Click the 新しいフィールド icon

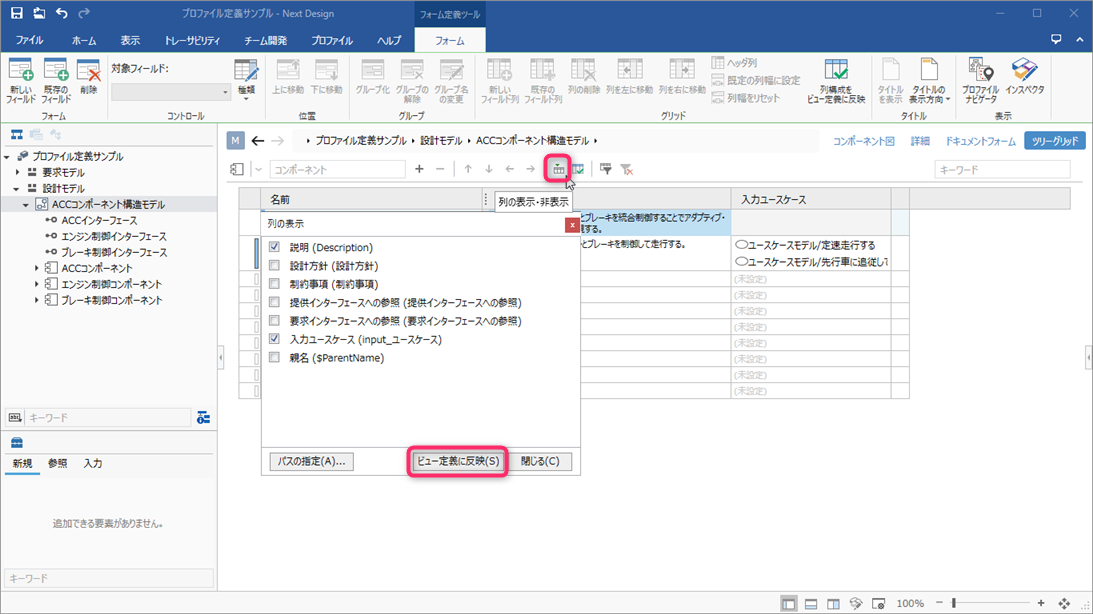[x=19, y=78]
